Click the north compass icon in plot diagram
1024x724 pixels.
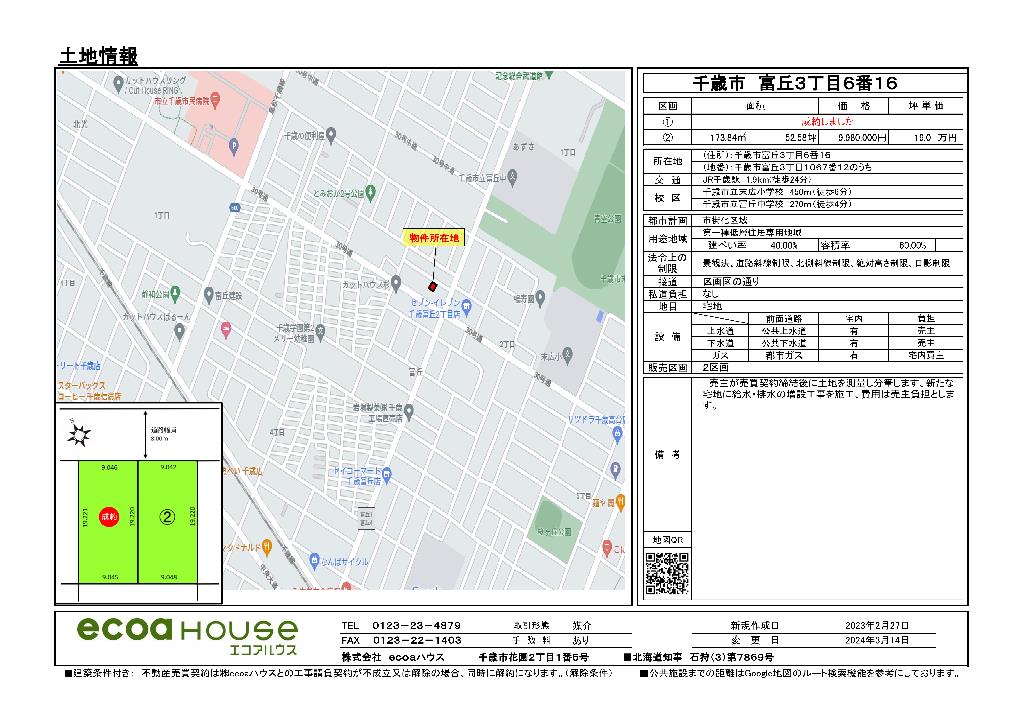79,435
